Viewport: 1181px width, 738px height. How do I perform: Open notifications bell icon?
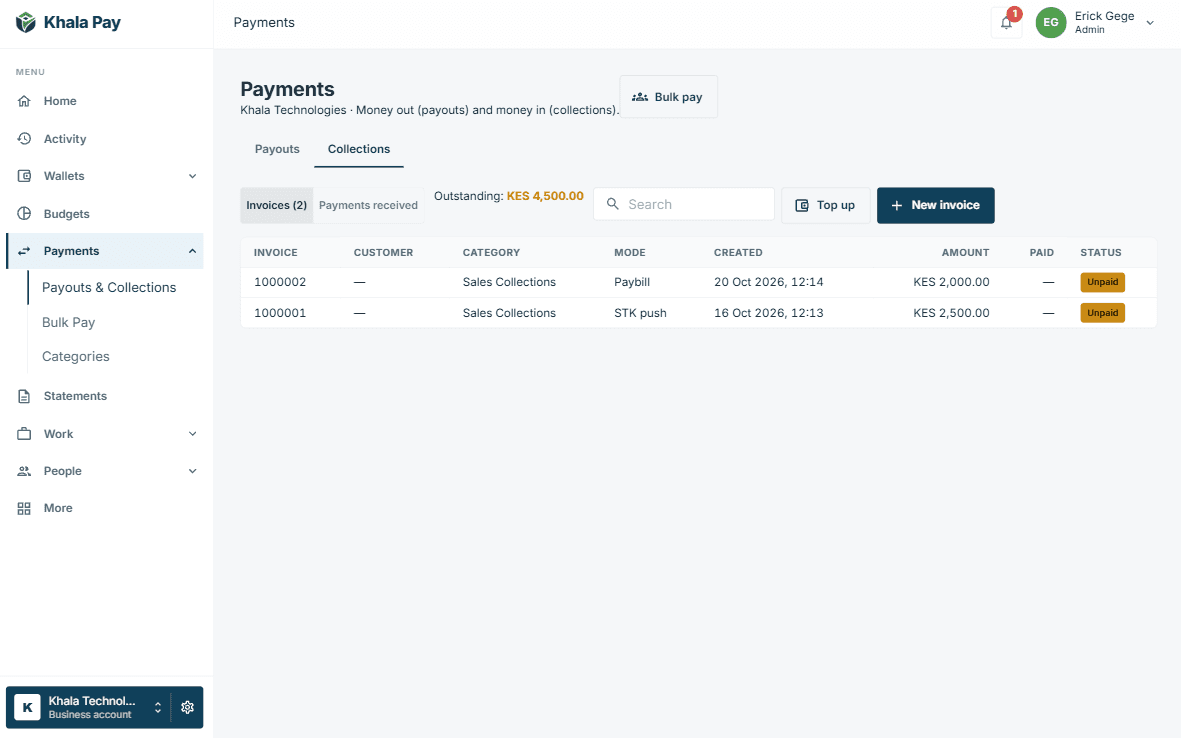1006,23
